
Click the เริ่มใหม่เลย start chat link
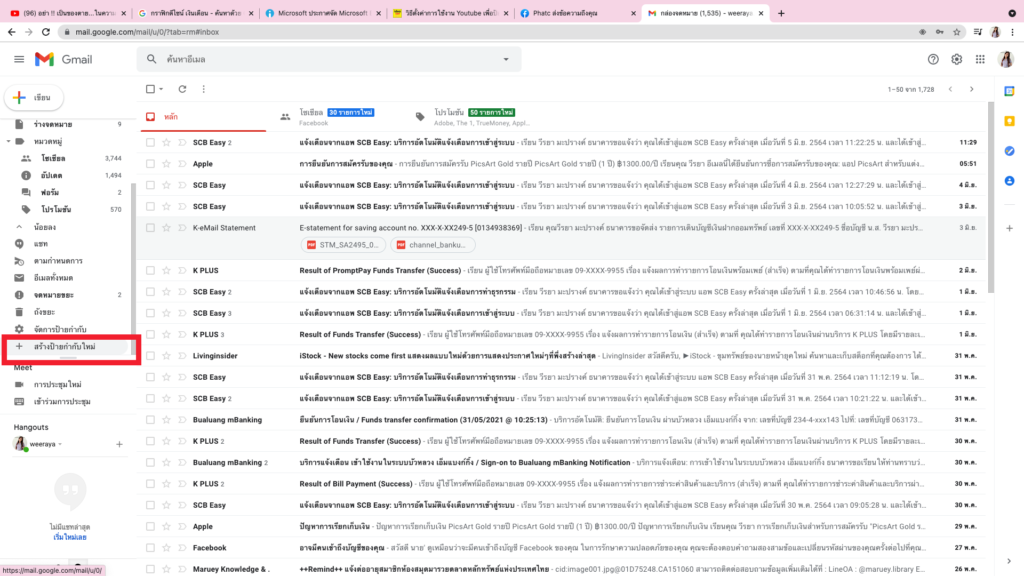click(x=70, y=537)
